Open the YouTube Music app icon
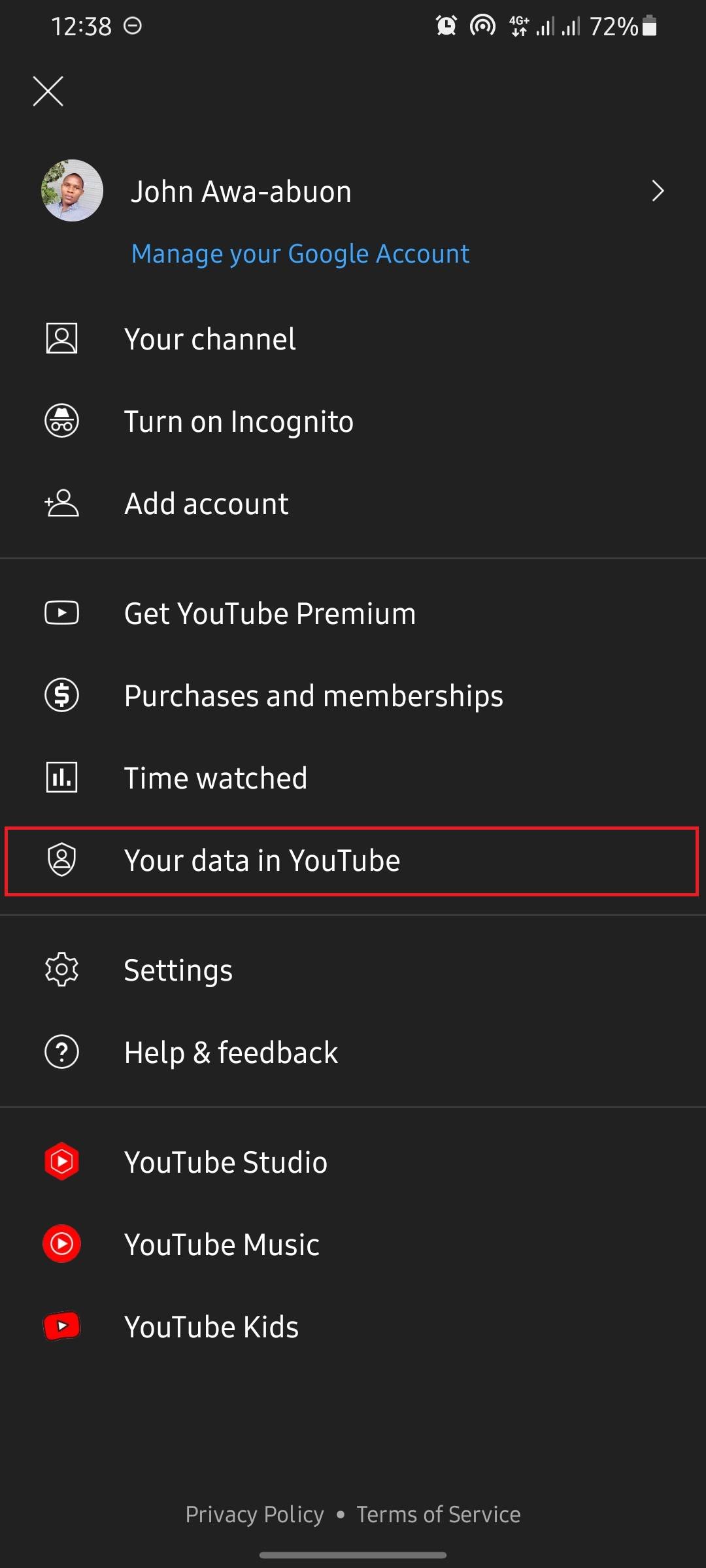This screenshot has height=1568, width=706. (62, 1244)
